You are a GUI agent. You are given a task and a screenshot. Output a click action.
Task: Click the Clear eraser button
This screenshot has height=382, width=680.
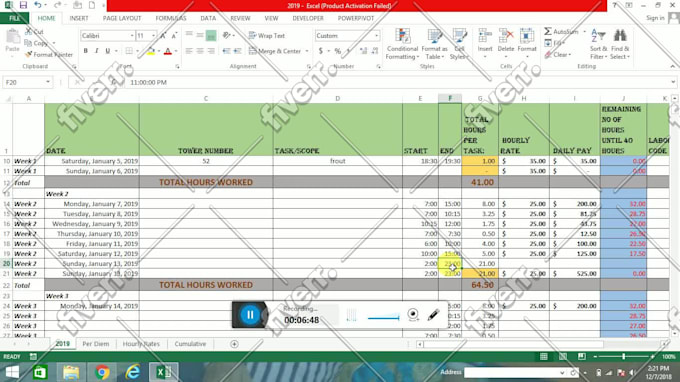point(558,55)
